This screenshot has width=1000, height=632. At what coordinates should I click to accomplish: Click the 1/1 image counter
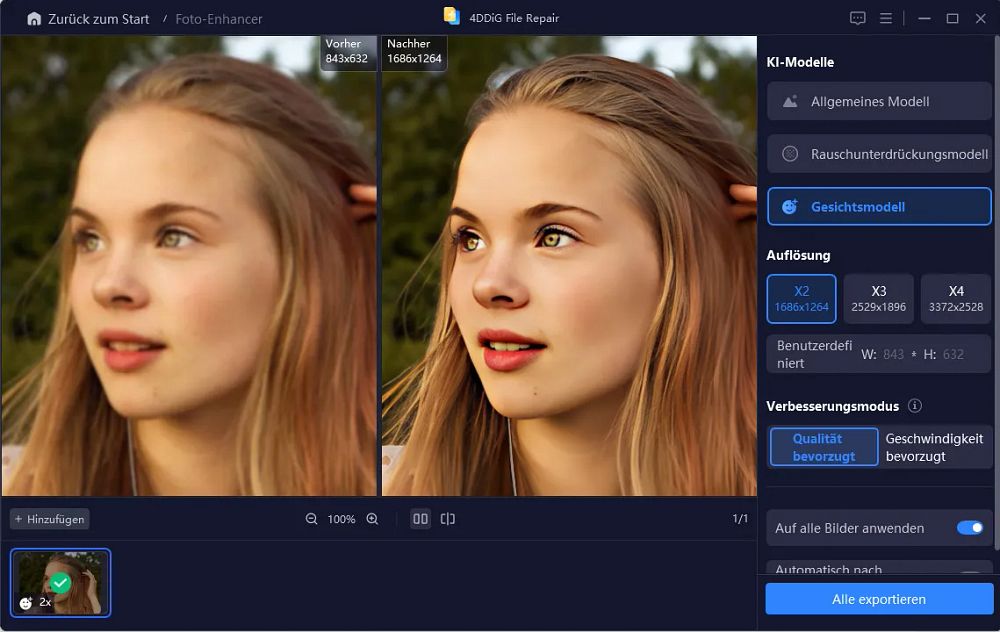pyautogui.click(x=740, y=518)
